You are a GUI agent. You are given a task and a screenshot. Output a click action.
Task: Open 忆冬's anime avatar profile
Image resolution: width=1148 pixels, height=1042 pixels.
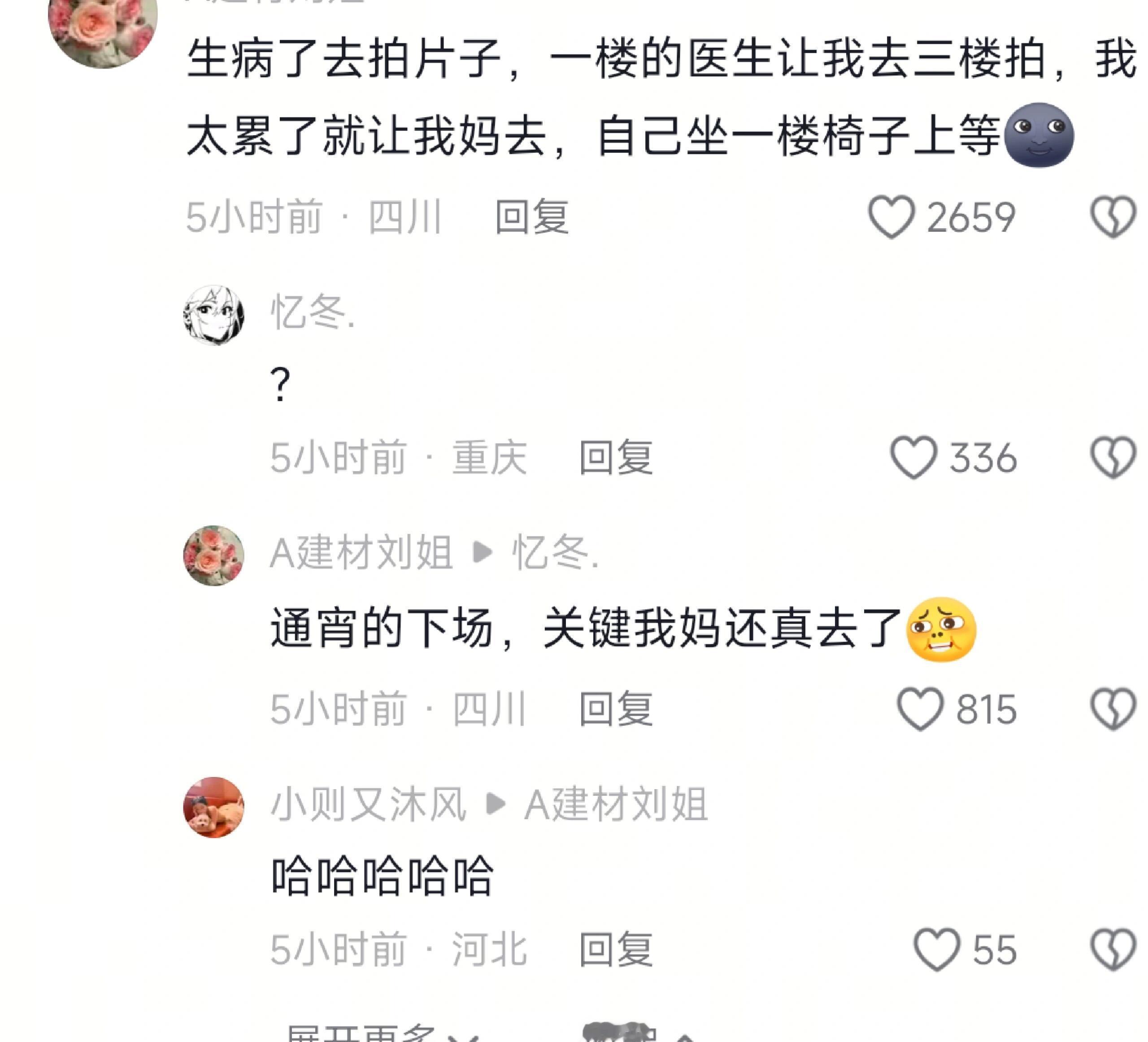coord(213,315)
